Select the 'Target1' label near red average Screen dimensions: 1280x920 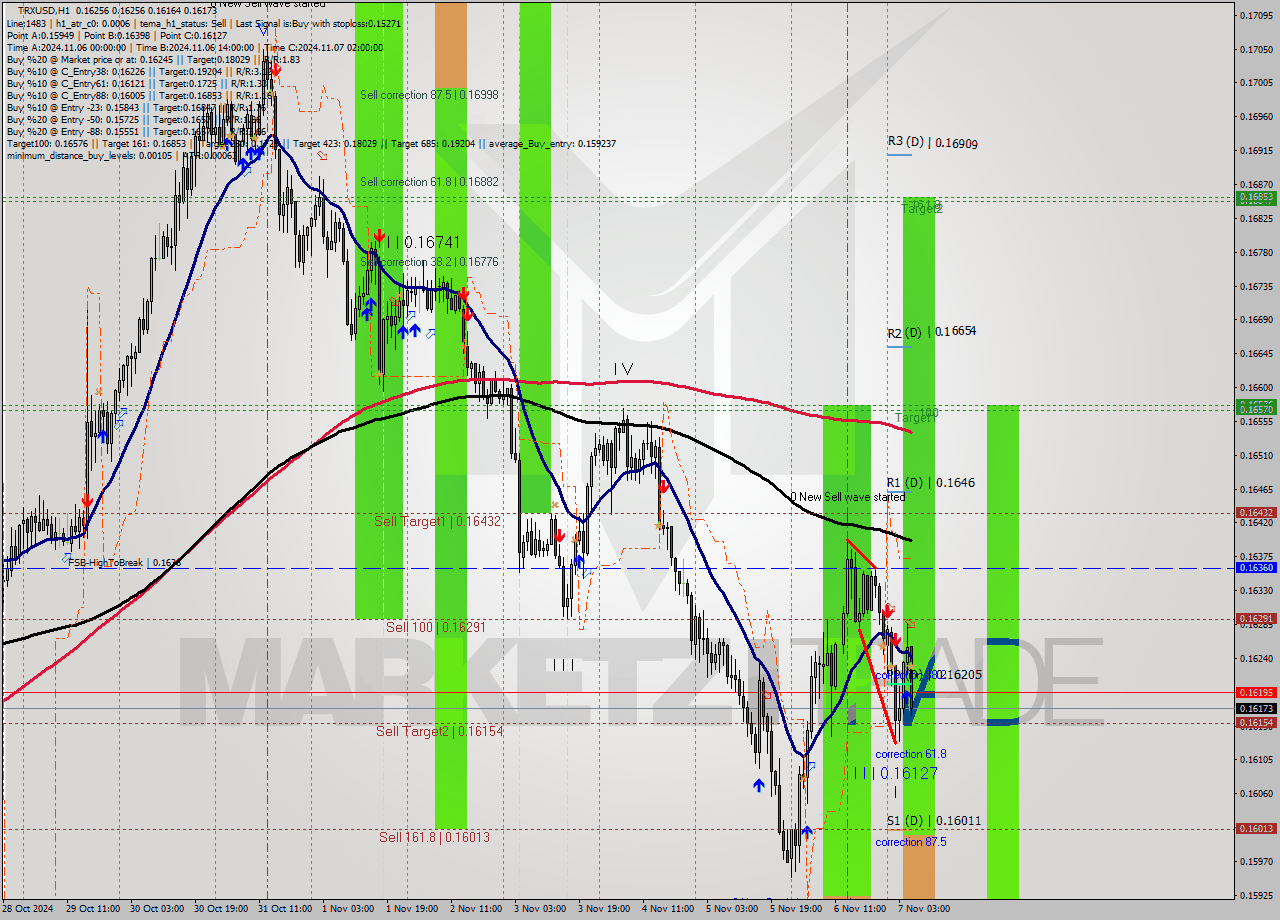[x=914, y=417]
